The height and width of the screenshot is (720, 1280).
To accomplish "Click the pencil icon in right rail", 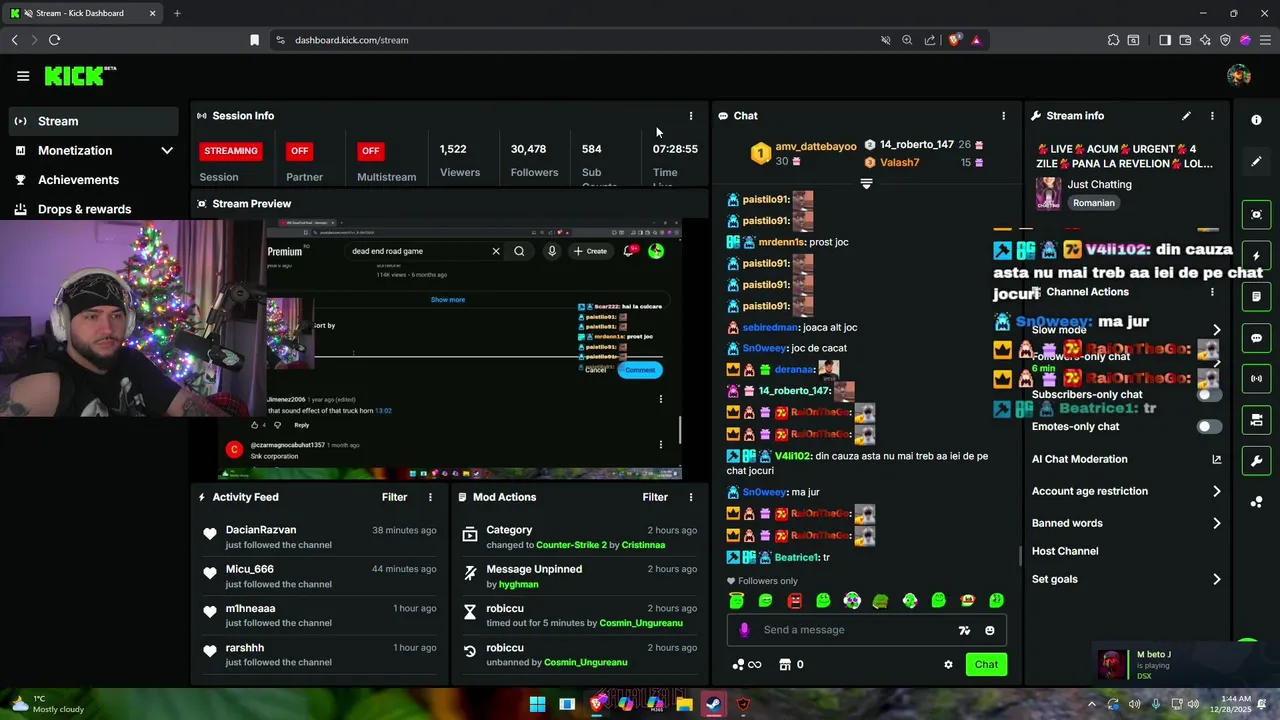I will coord(1257,161).
